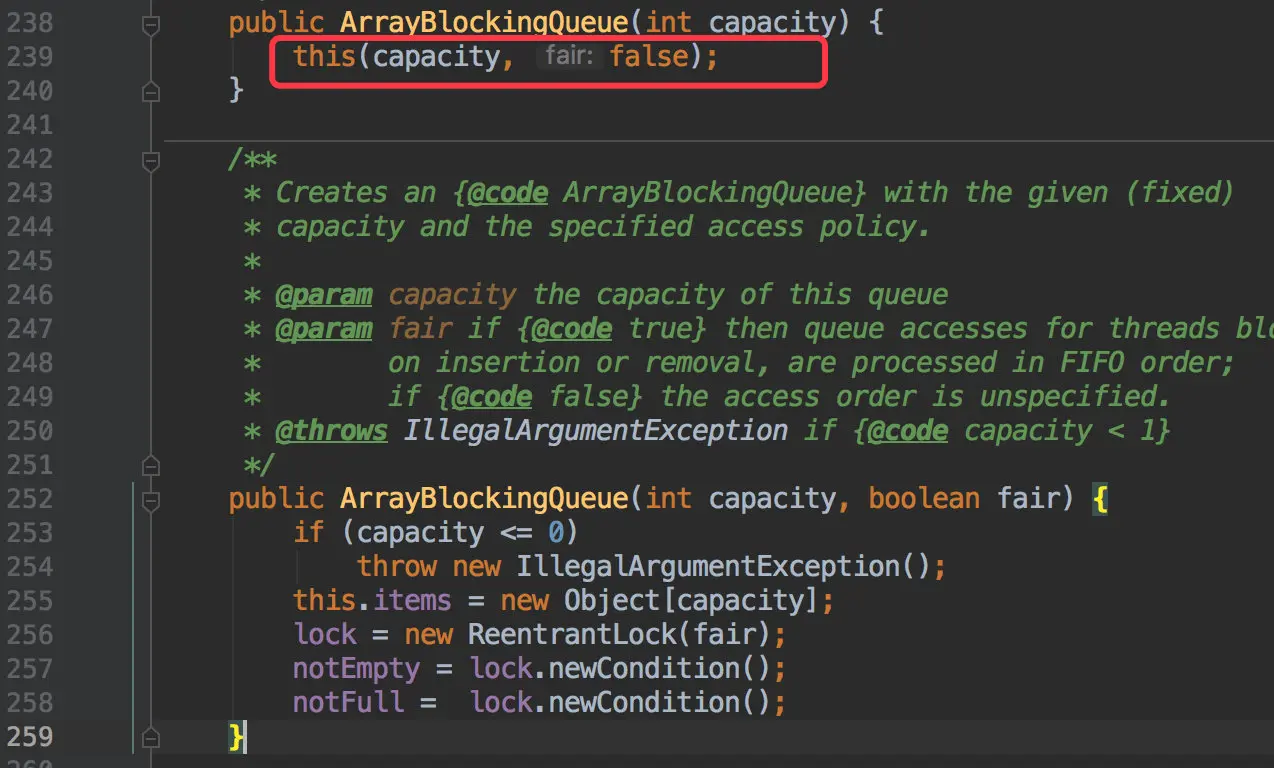This screenshot has width=1274, height=768.
Task: Click line number 239 in the gutter
Action: 30,57
